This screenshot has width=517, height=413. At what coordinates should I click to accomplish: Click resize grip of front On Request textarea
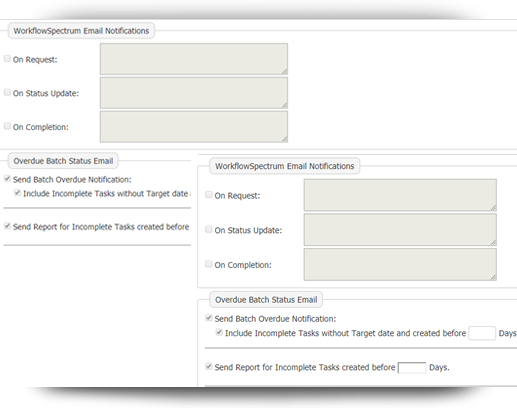pos(493,208)
